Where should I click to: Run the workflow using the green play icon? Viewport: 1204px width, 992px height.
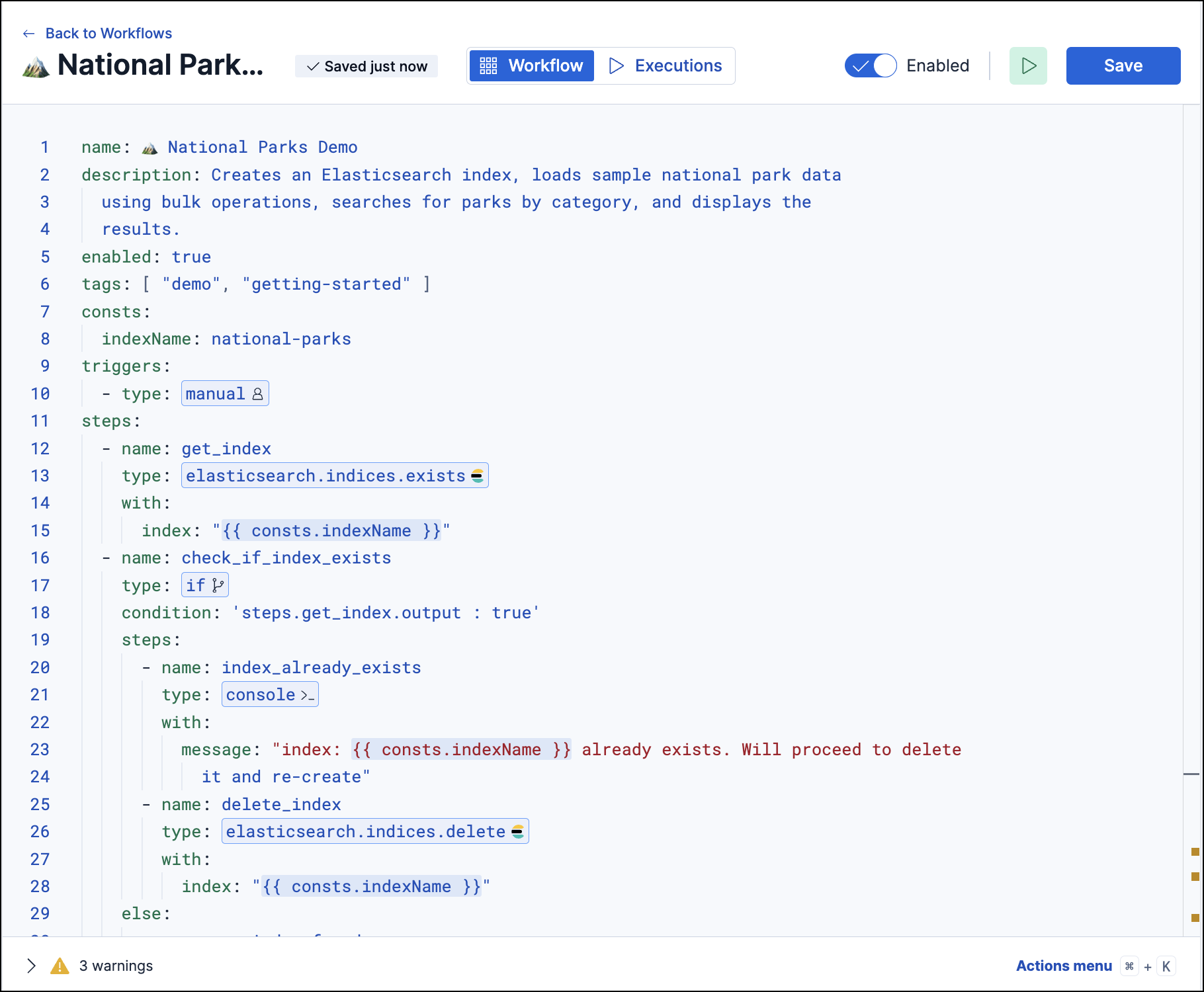(1028, 65)
